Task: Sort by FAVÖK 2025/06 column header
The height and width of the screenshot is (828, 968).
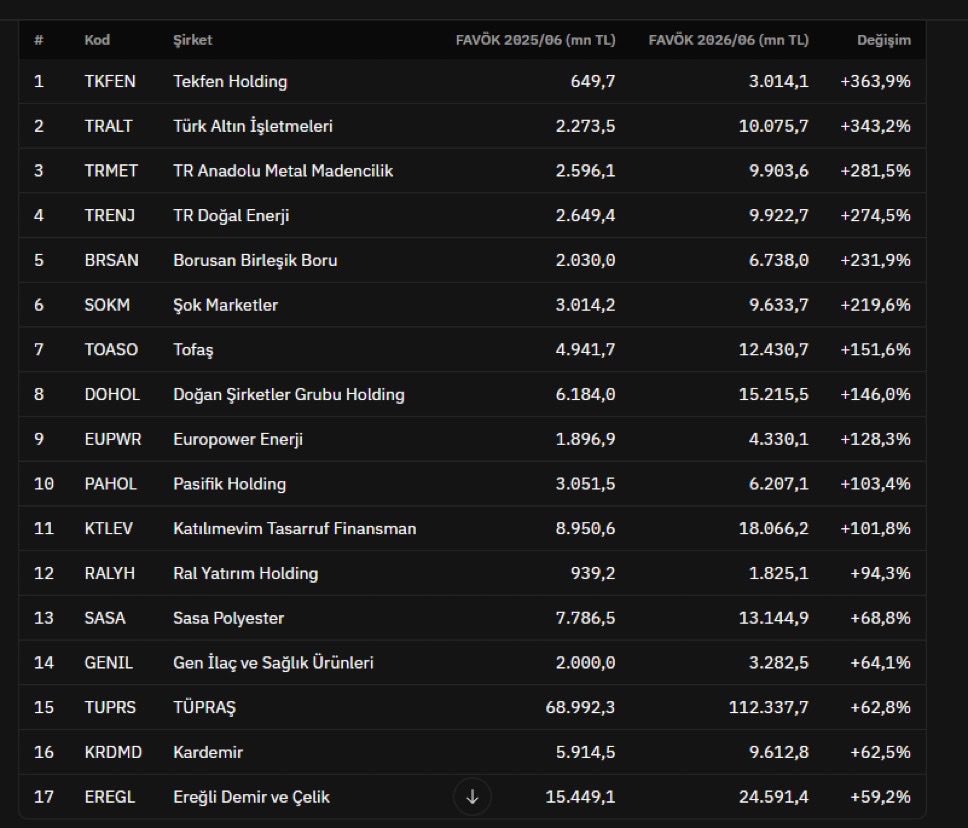Action: pyautogui.click(x=535, y=40)
